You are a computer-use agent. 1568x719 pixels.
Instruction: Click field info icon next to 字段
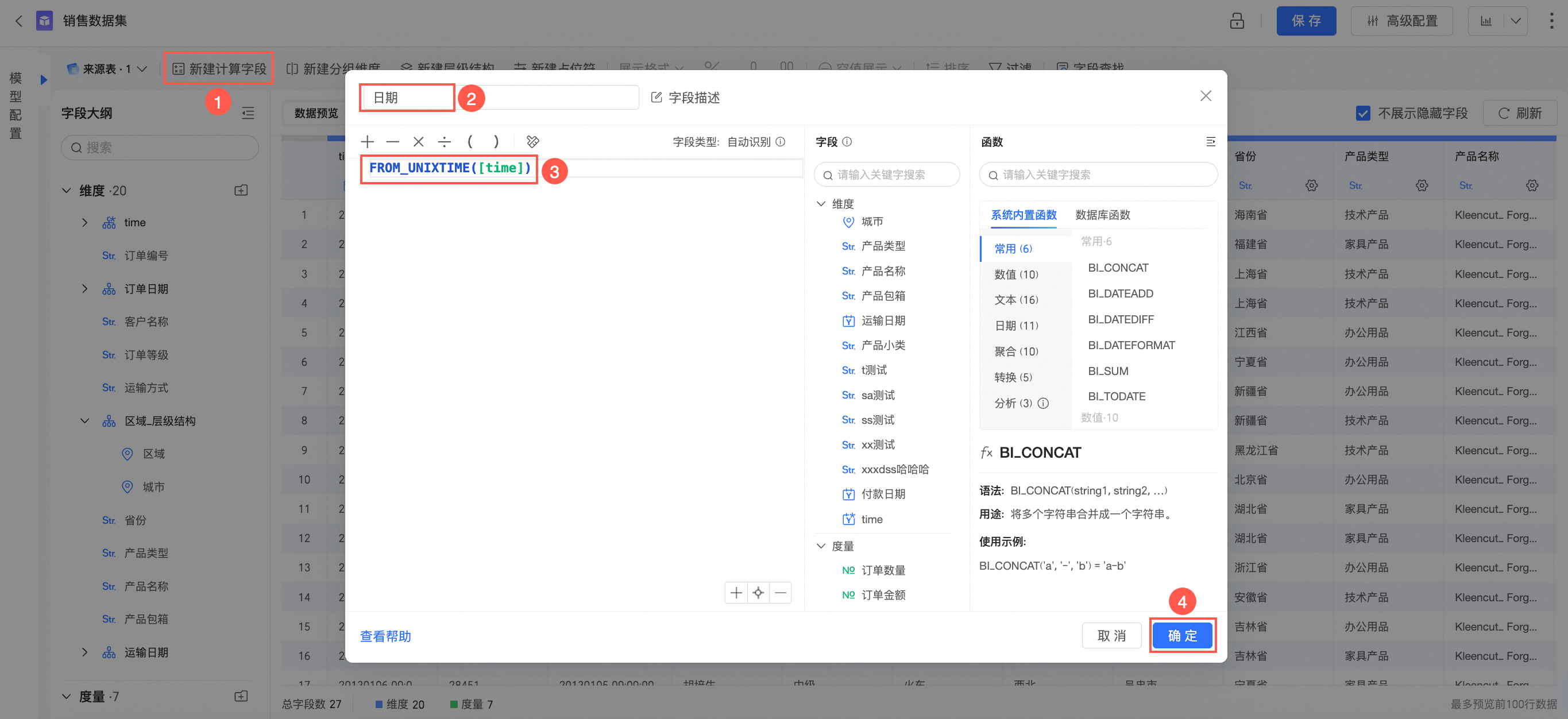pyautogui.click(x=847, y=142)
